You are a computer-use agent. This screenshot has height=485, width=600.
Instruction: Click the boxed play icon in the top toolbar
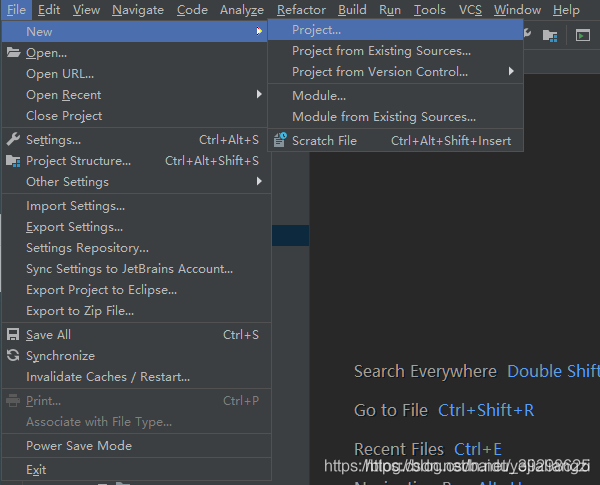click(x=583, y=35)
